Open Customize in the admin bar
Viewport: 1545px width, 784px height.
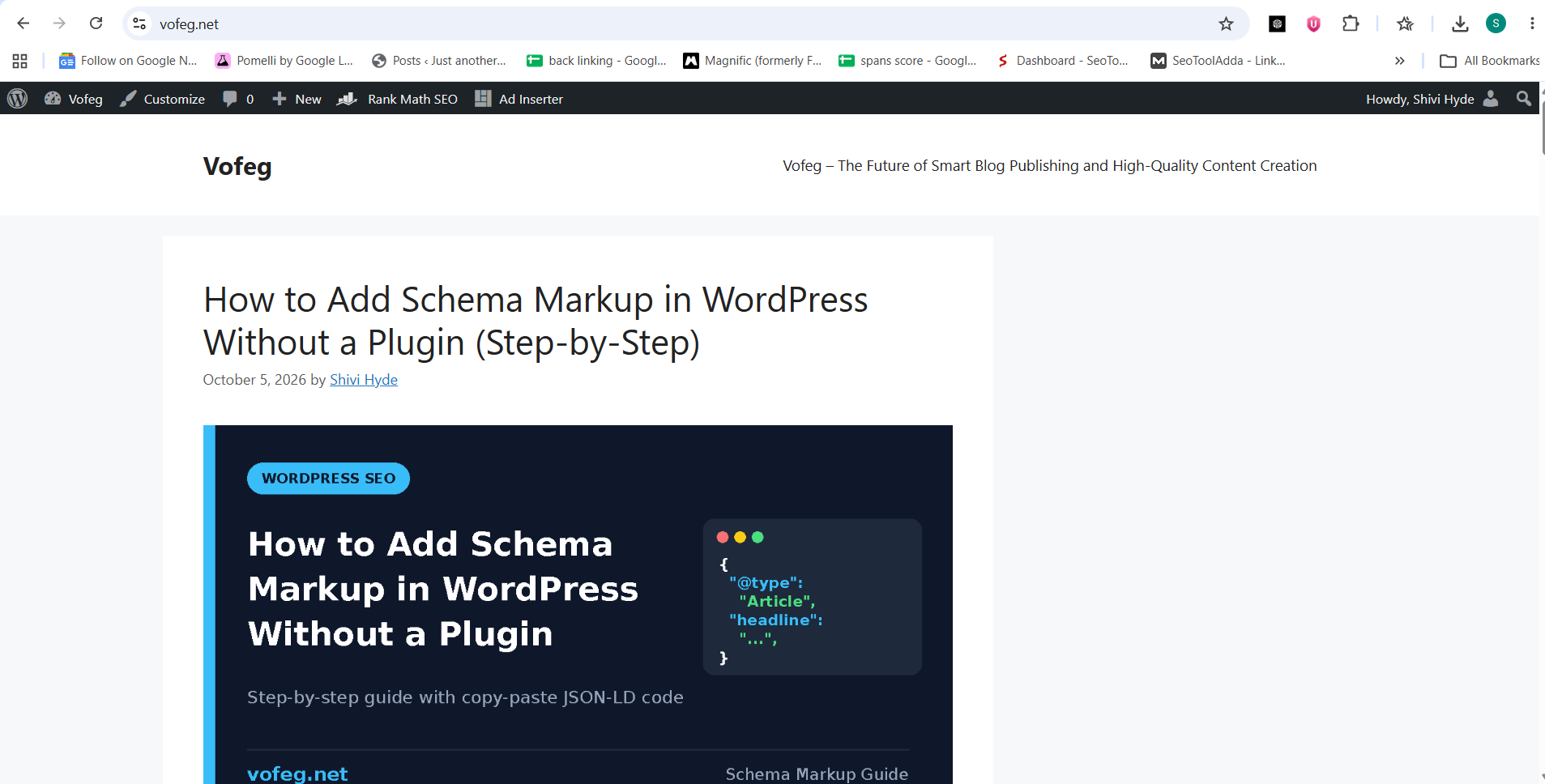click(162, 99)
